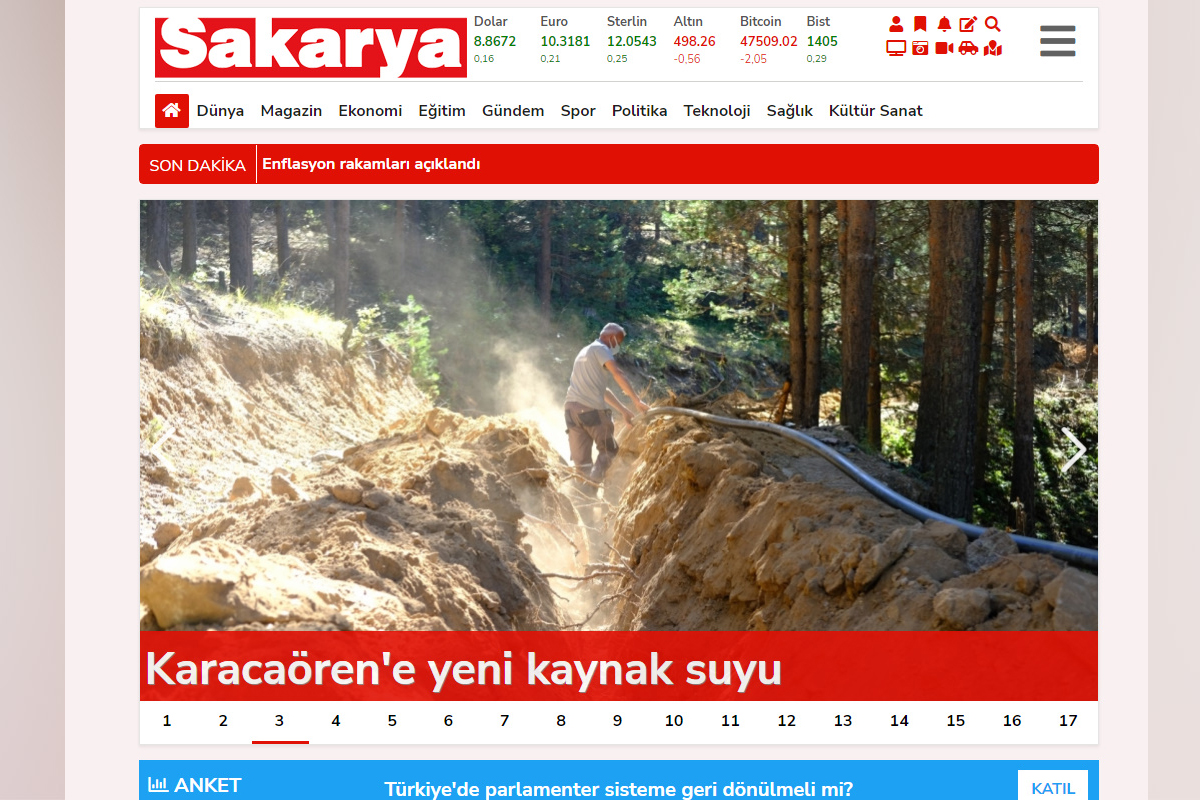The image size is (1200, 800).
Task: Jump to slide 2
Action: click(223, 721)
